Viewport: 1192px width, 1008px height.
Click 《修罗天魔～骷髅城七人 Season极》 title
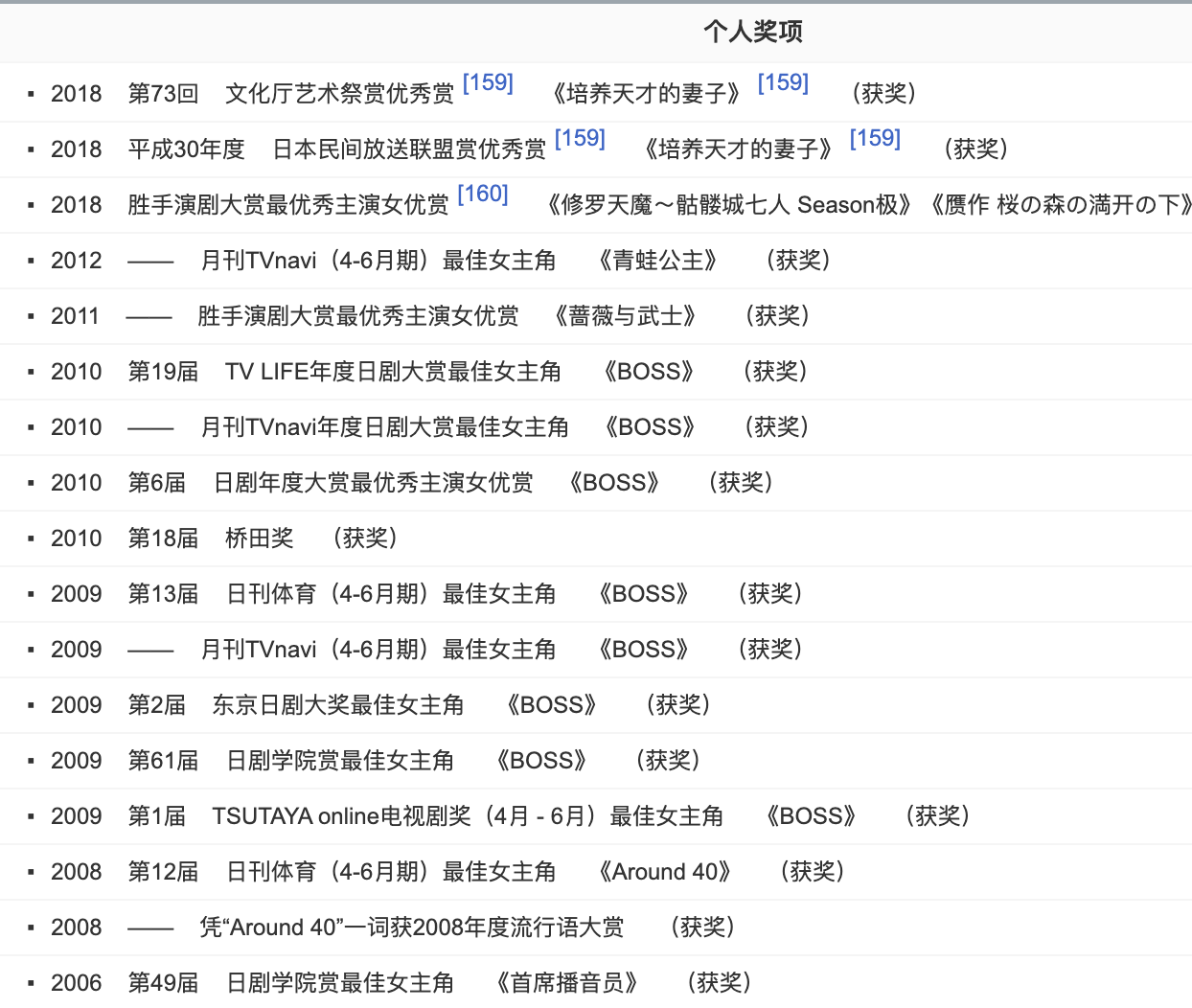tap(728, 205)
